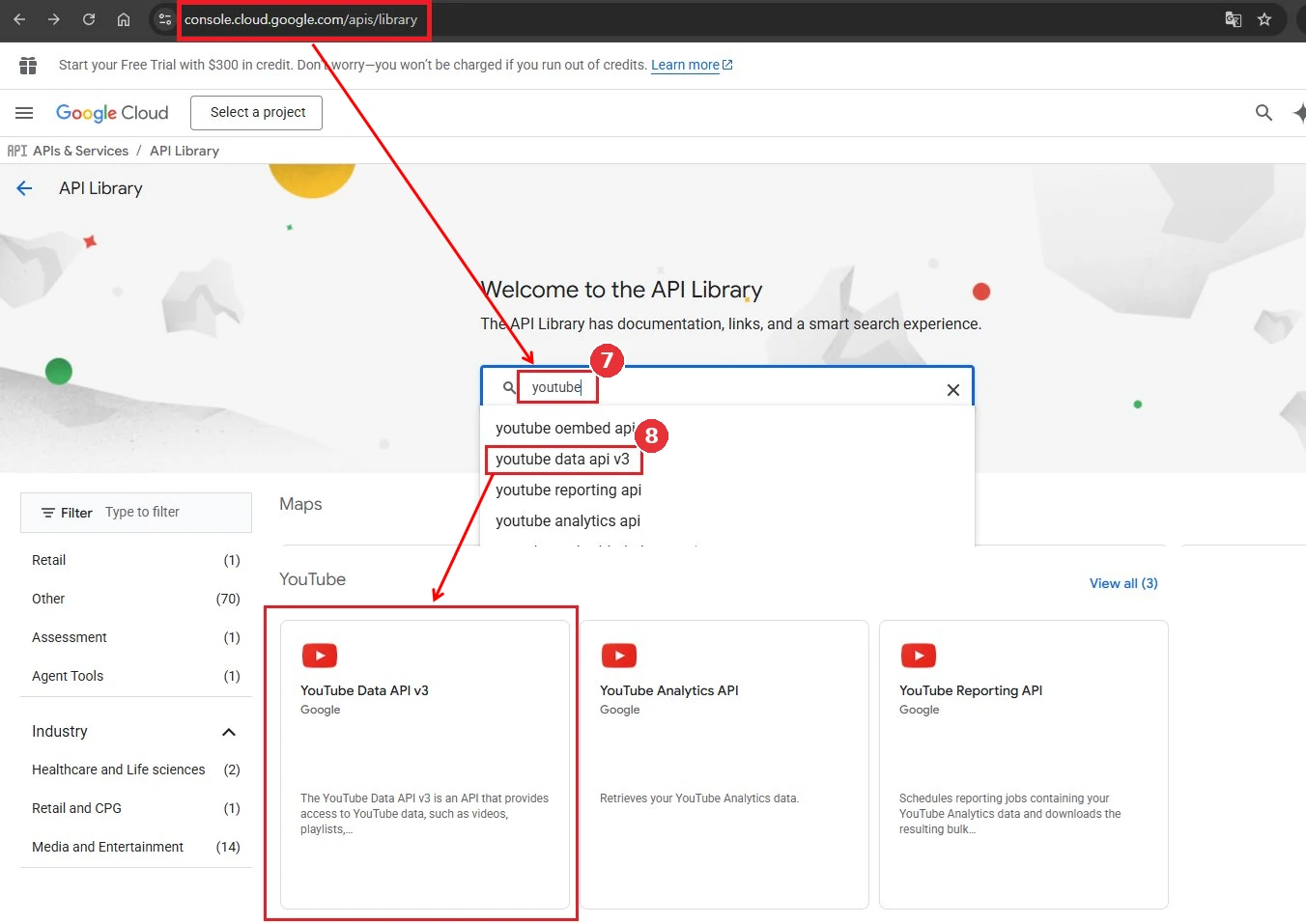This screenshot has height=924, width=1306.
Task: Open the Select a project dropdown
Action: pyautogui.click(x=257, y=113)
